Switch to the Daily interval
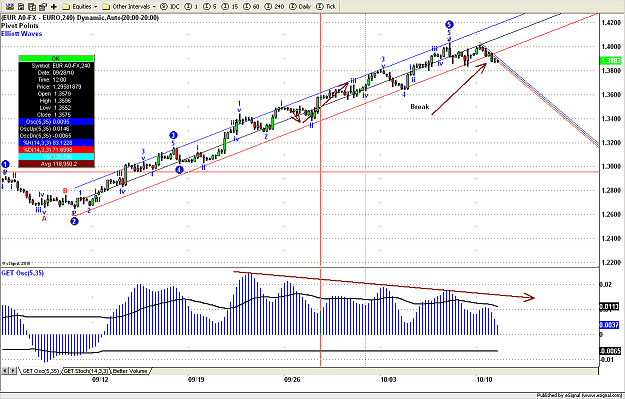This screenshot has width=625, height=399. (x=300, y=6)
